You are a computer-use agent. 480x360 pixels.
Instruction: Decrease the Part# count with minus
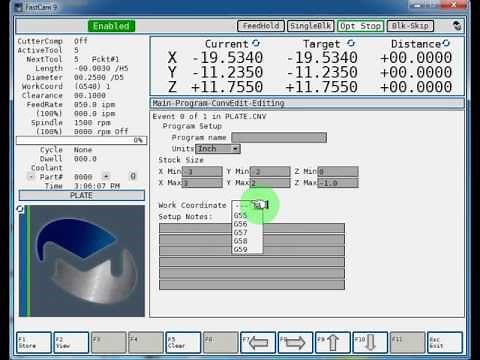pos(31,176)
